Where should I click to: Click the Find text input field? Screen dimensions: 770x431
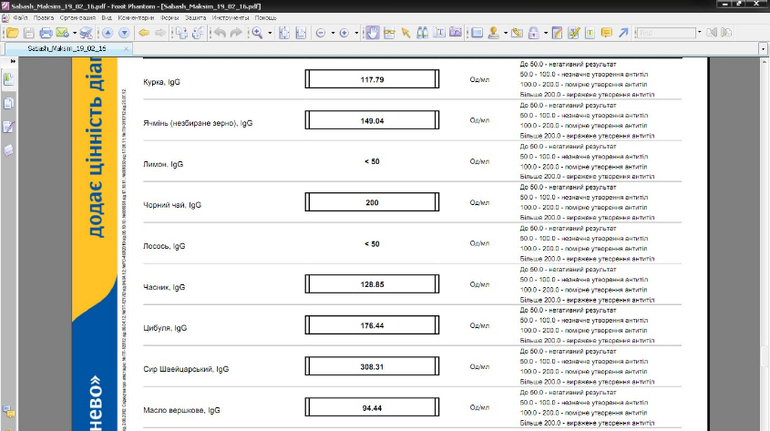click(x=665, y=33)
